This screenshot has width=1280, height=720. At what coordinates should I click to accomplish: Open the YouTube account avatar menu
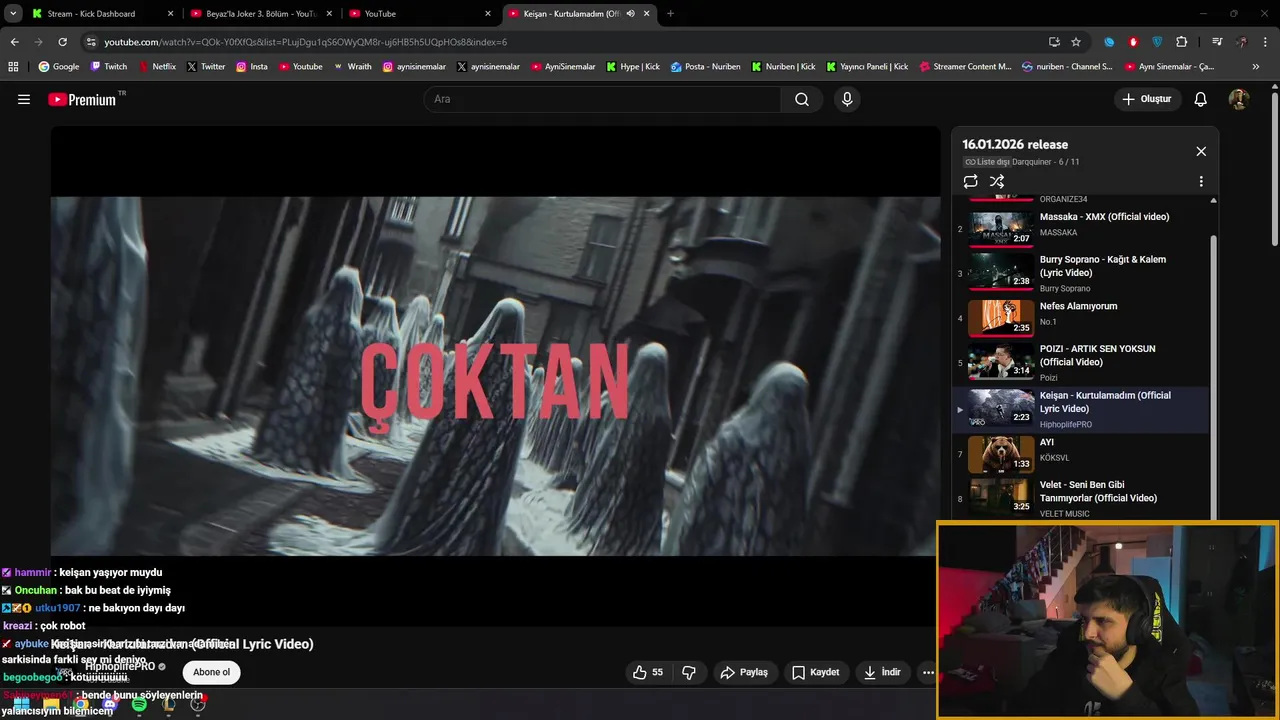click(1238, 99)
